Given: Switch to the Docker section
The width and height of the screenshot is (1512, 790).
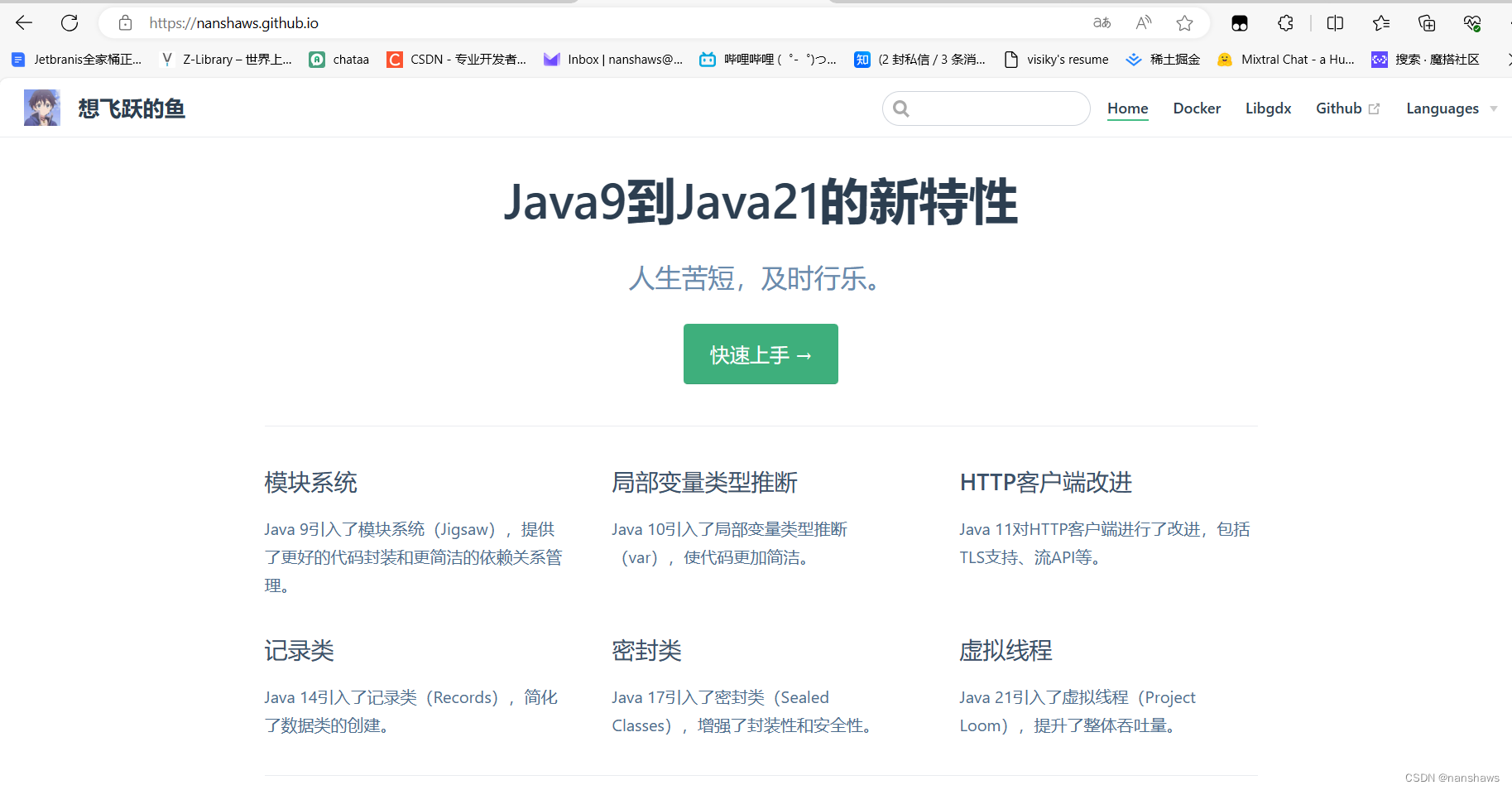Looking at the screenshot, I should point(1197,108).
